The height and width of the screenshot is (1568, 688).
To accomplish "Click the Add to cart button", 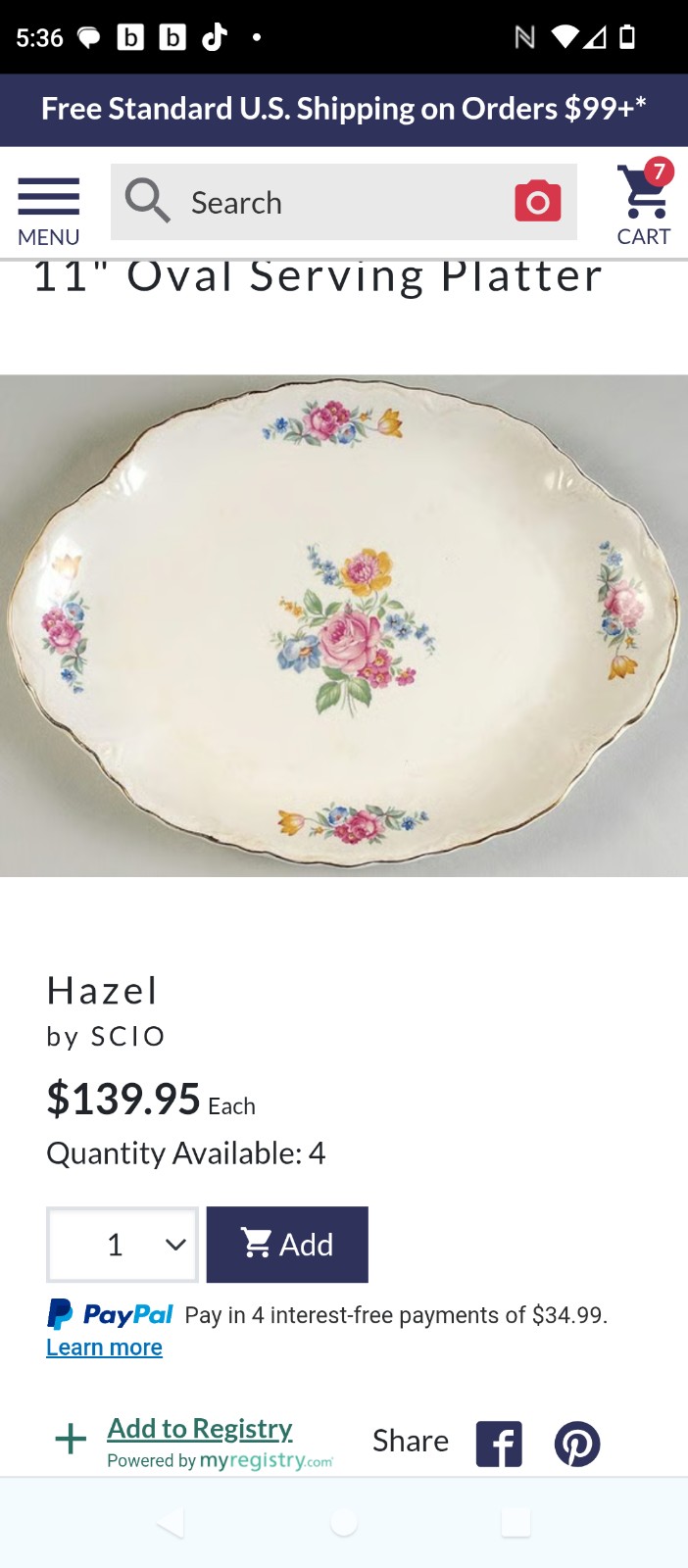I will coord(287,1245).
